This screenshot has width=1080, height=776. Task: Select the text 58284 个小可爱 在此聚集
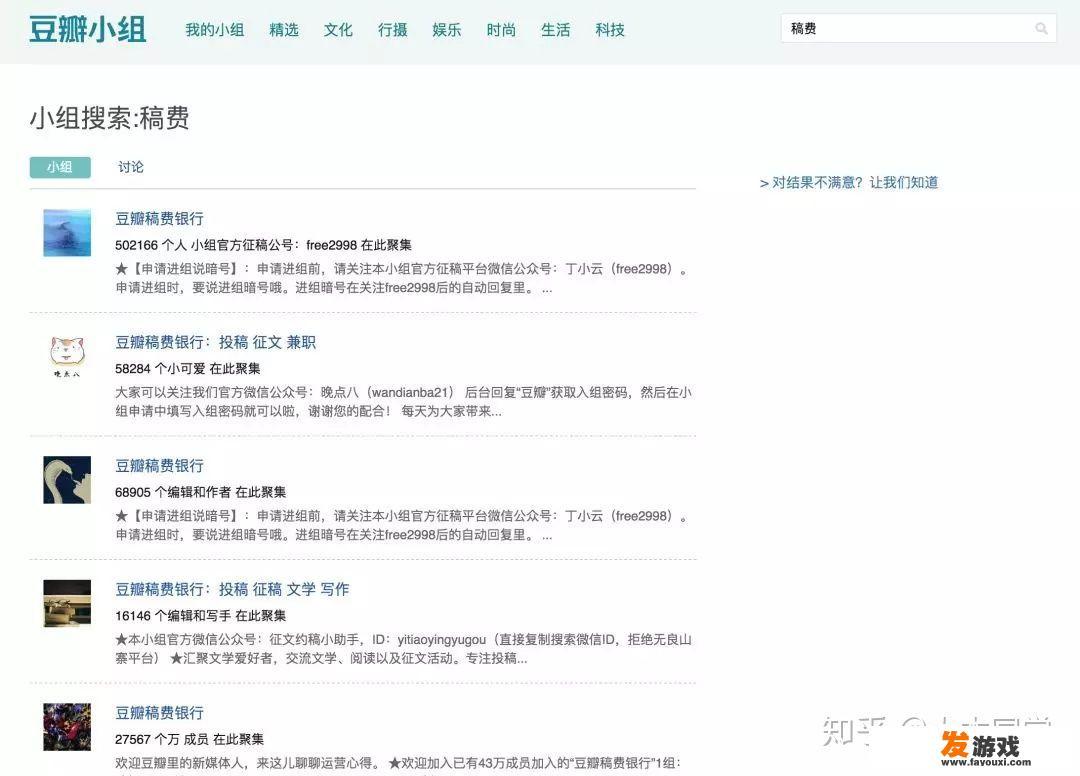pos(187,369)
